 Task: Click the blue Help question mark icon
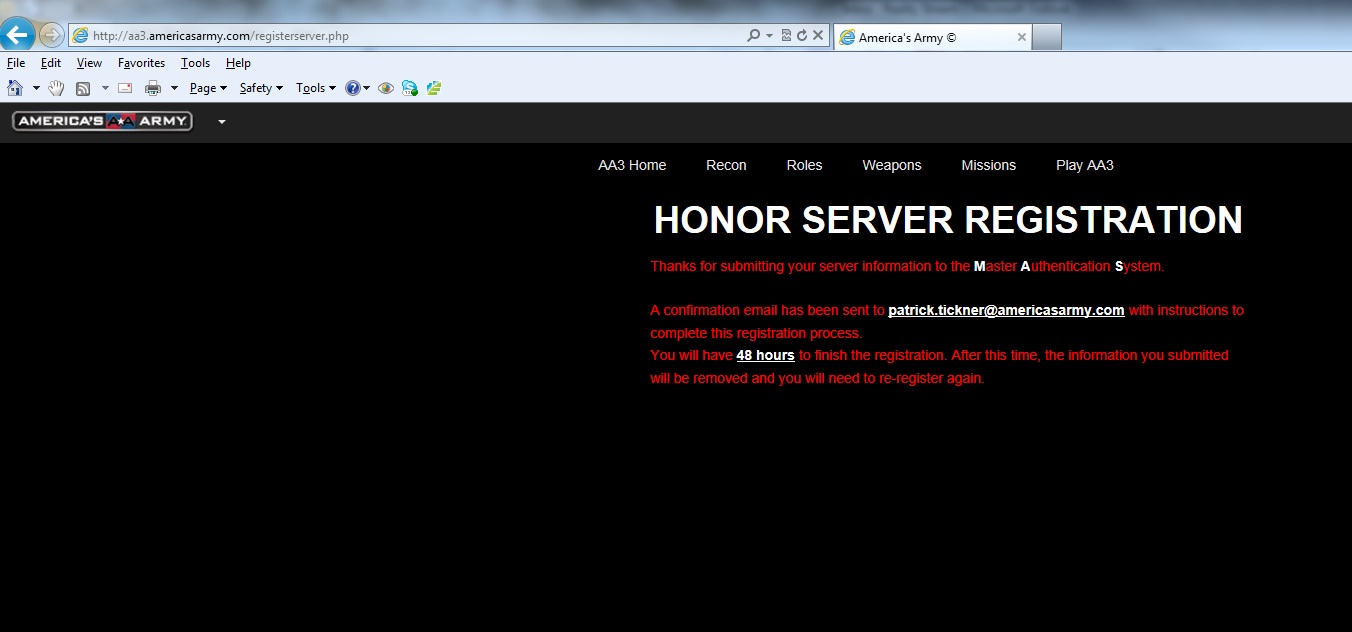pos(353,88)
